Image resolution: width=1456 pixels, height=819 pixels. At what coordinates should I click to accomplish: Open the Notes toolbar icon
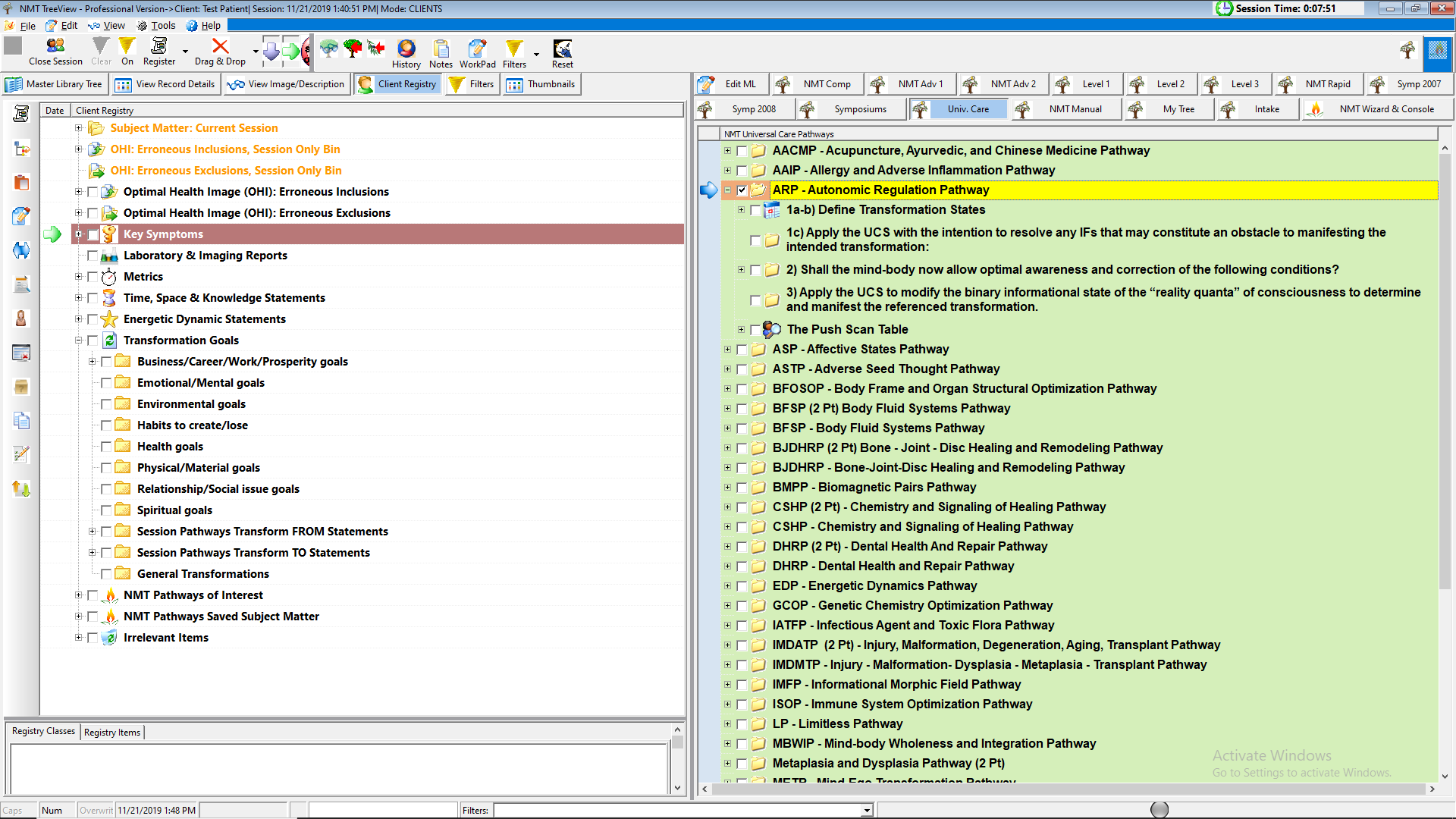pyautogui.click(x=441, y=50)
